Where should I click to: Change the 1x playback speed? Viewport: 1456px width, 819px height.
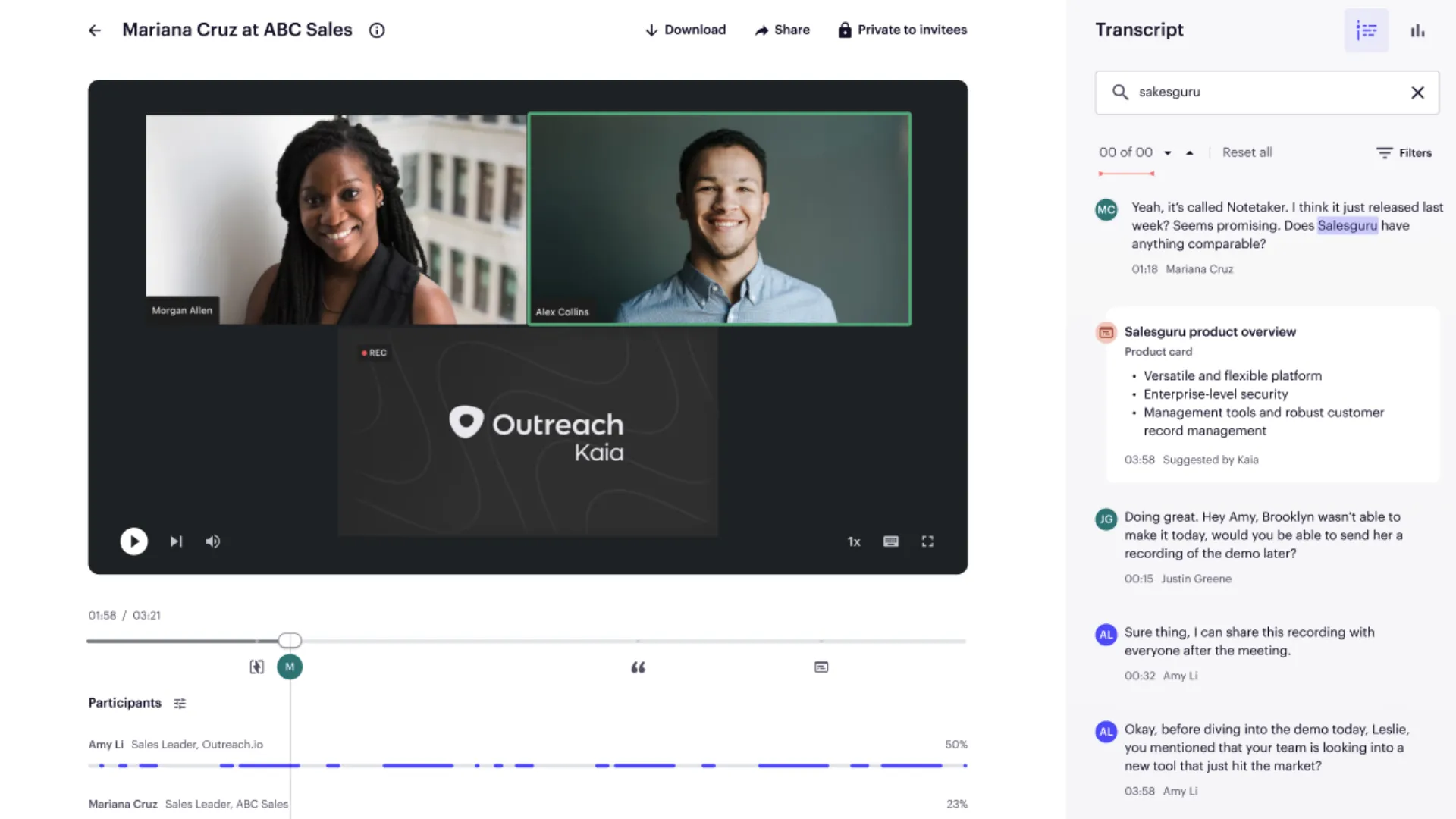click(x=854, y=541)
